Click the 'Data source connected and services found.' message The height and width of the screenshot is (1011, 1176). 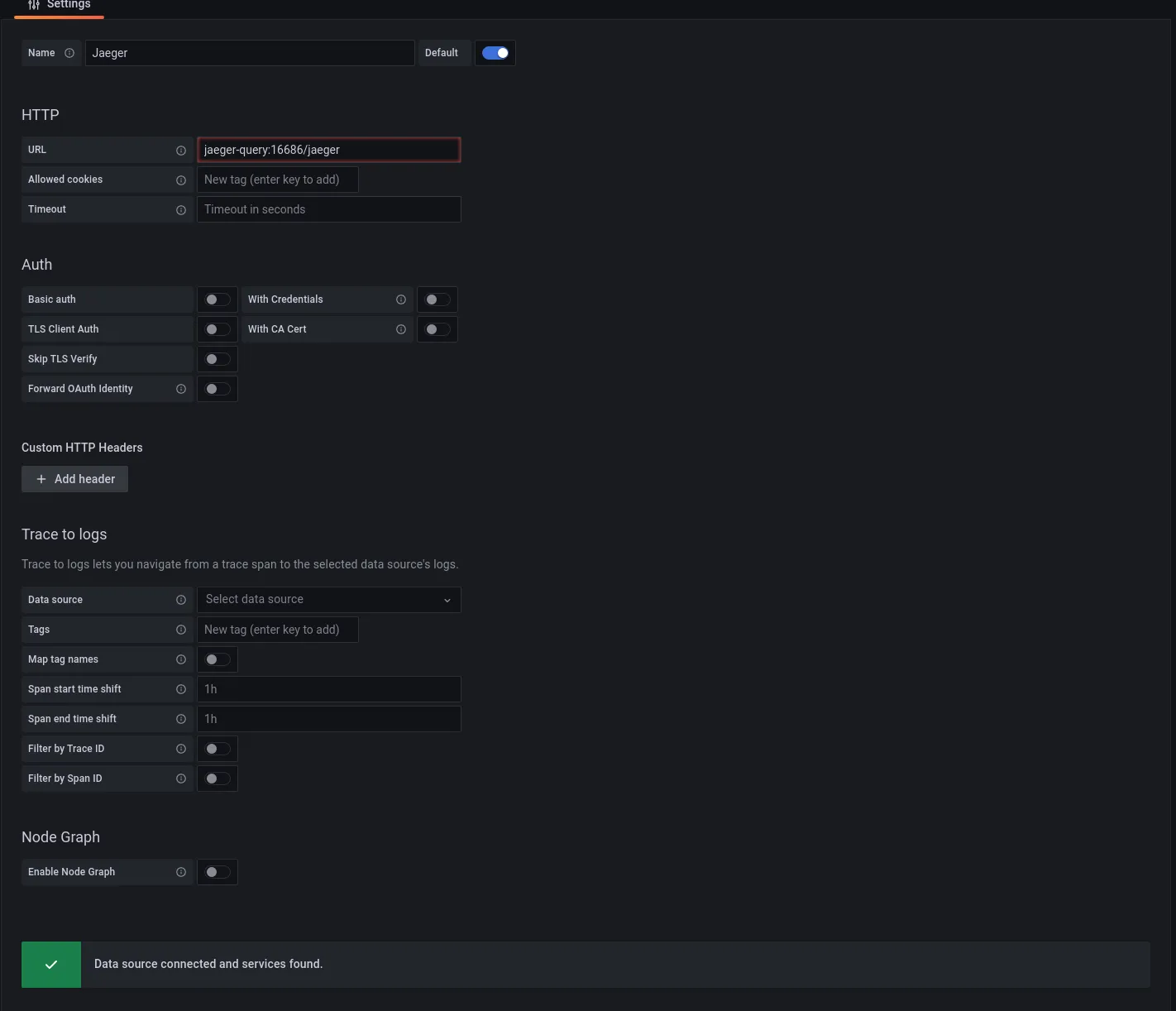208,964
